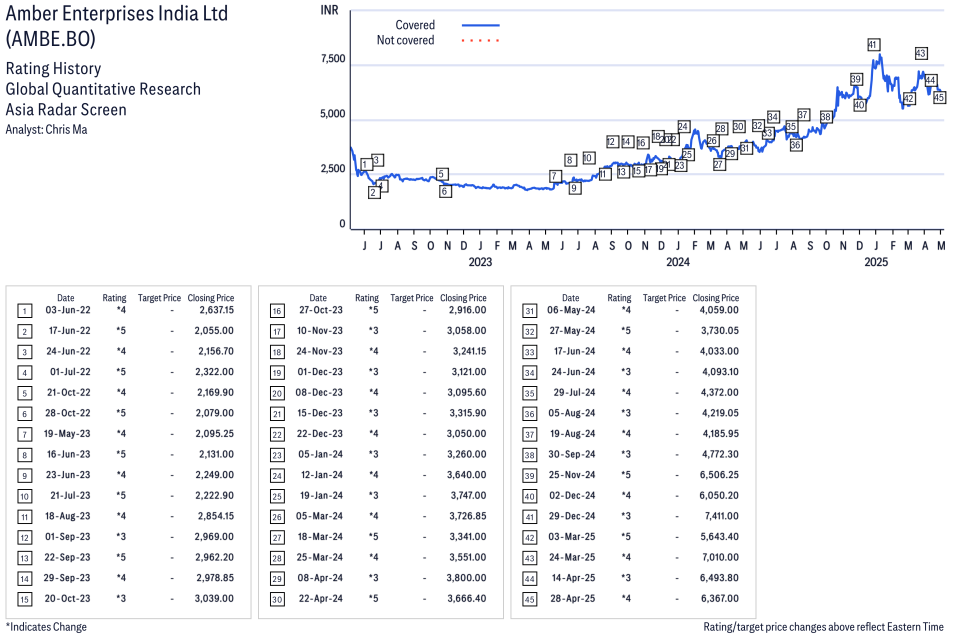Image resolution: width=955 pixels, height=634 pixels.
Task: Click the Closing Price header in the third table
Action: point(716,298)
